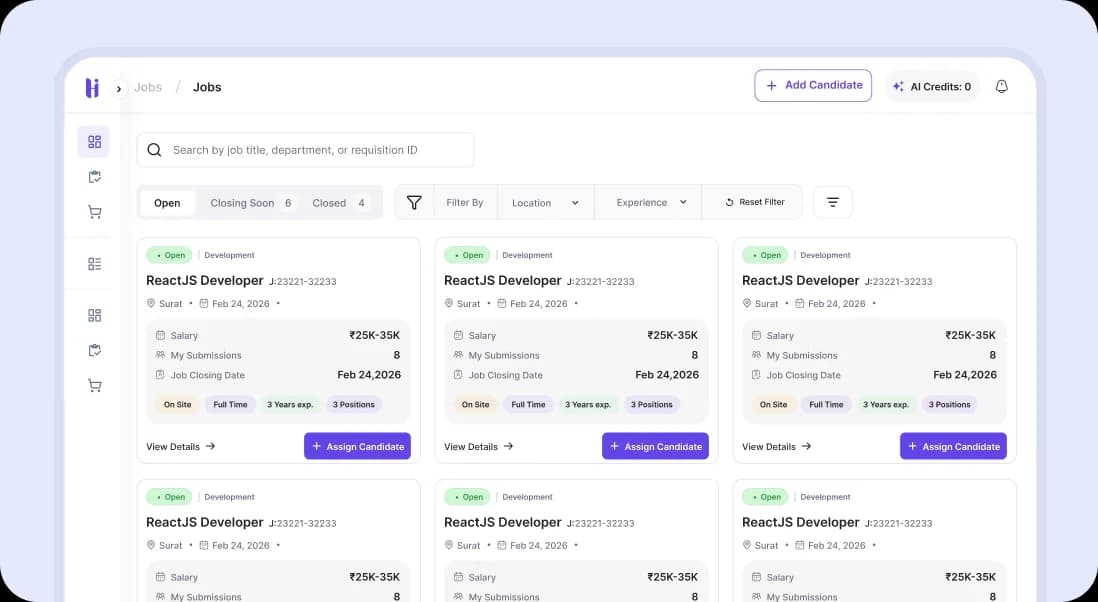
Task: Assign Candidate on the top-left job card
Action: 357,446
